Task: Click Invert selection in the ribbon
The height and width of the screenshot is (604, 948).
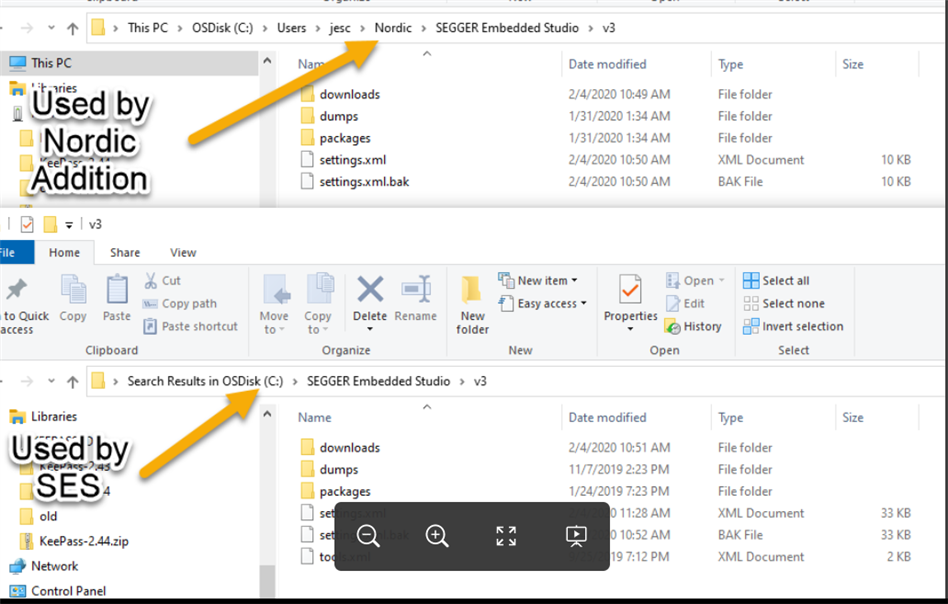Action: [793, 326]
